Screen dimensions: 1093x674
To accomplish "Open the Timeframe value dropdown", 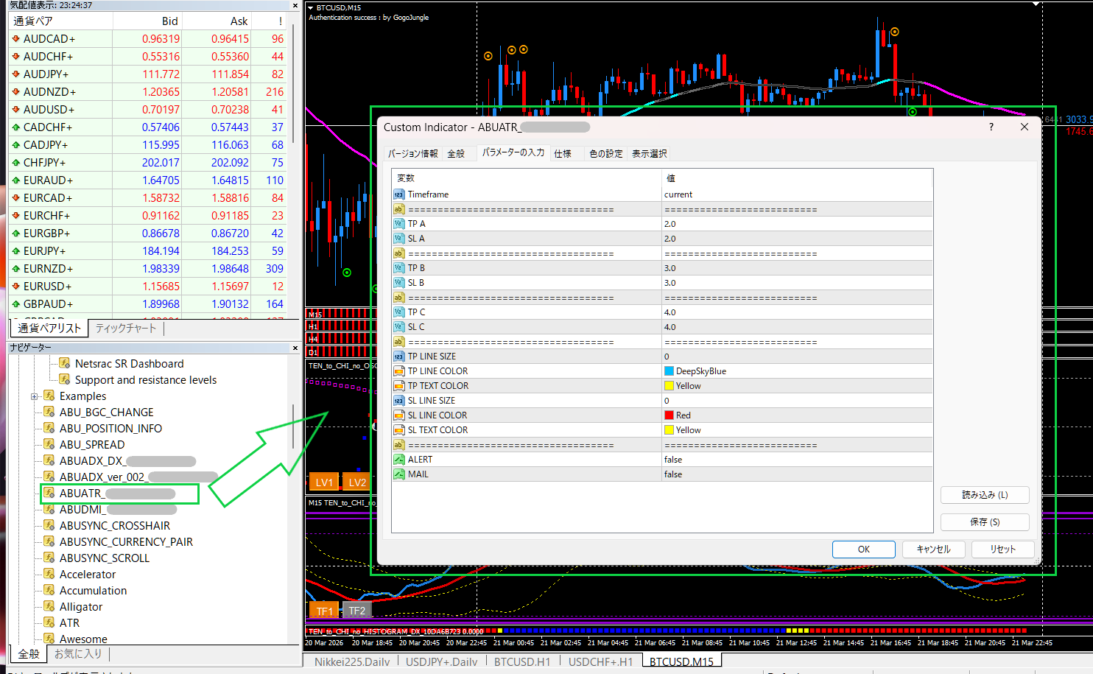I will tap(797, 195).
